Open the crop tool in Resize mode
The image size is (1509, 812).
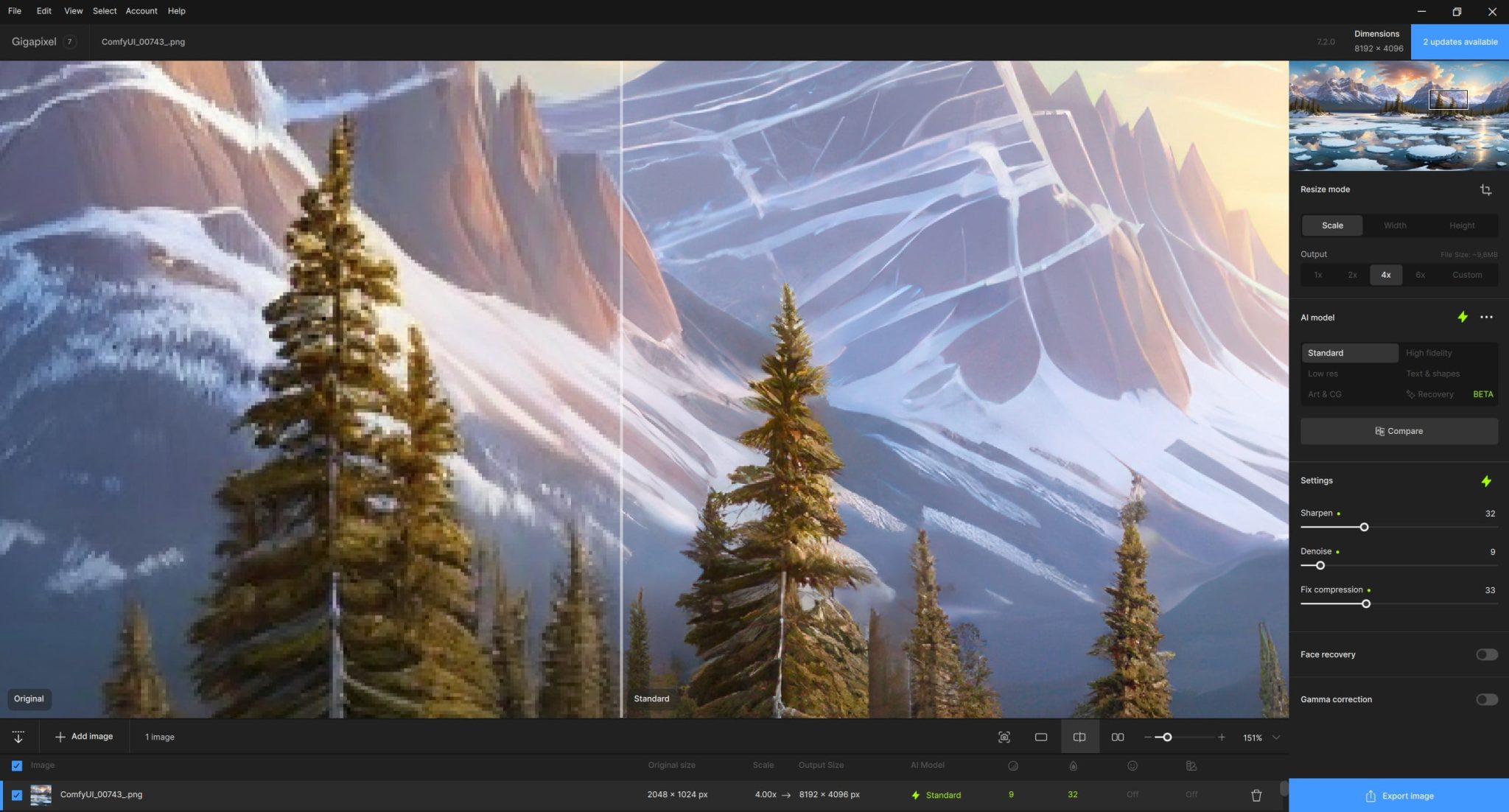click(x=1485, y=189)
